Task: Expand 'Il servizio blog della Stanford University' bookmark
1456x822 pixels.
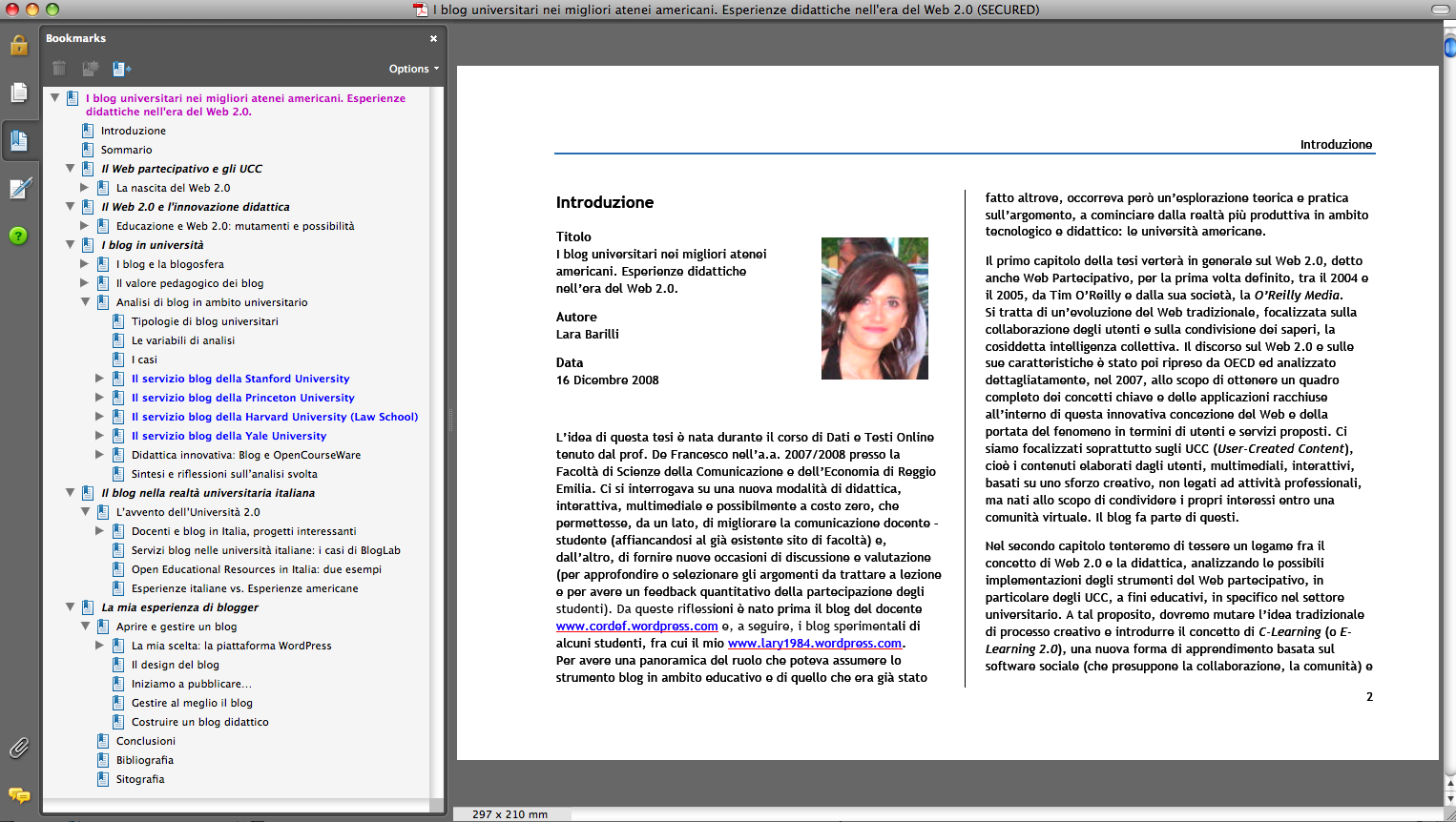Action: coord(100,379)
